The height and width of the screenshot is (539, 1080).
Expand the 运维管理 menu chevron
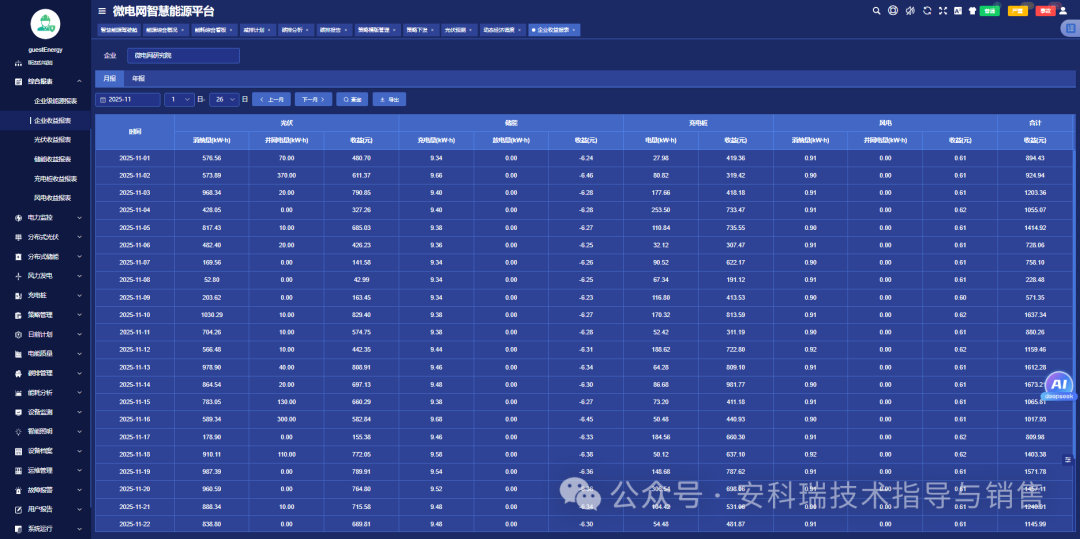(x=79, y=471)
